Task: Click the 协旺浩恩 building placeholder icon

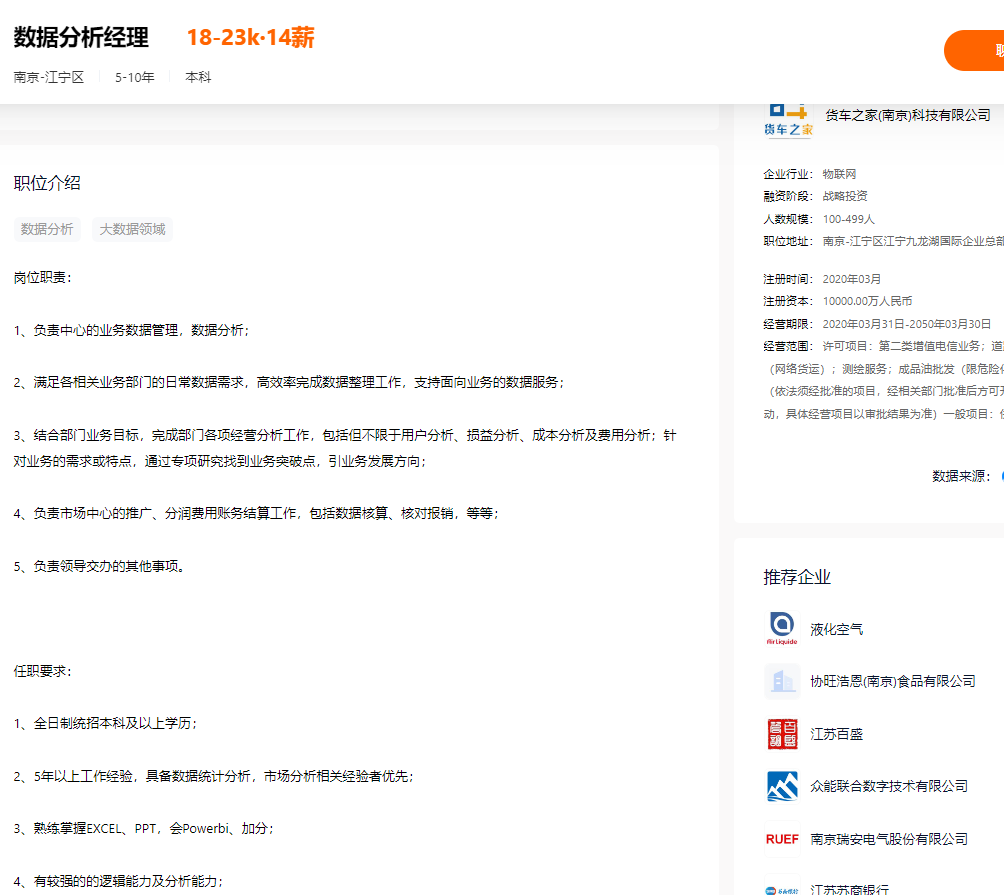Action: click(x=782, y=681)
